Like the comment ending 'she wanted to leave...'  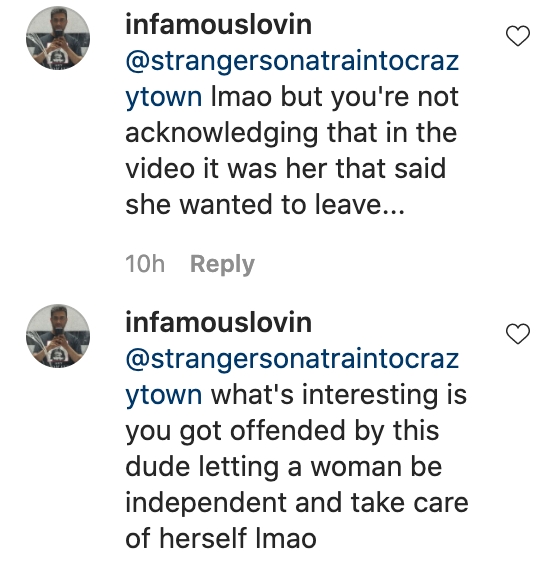pos(518,36)
